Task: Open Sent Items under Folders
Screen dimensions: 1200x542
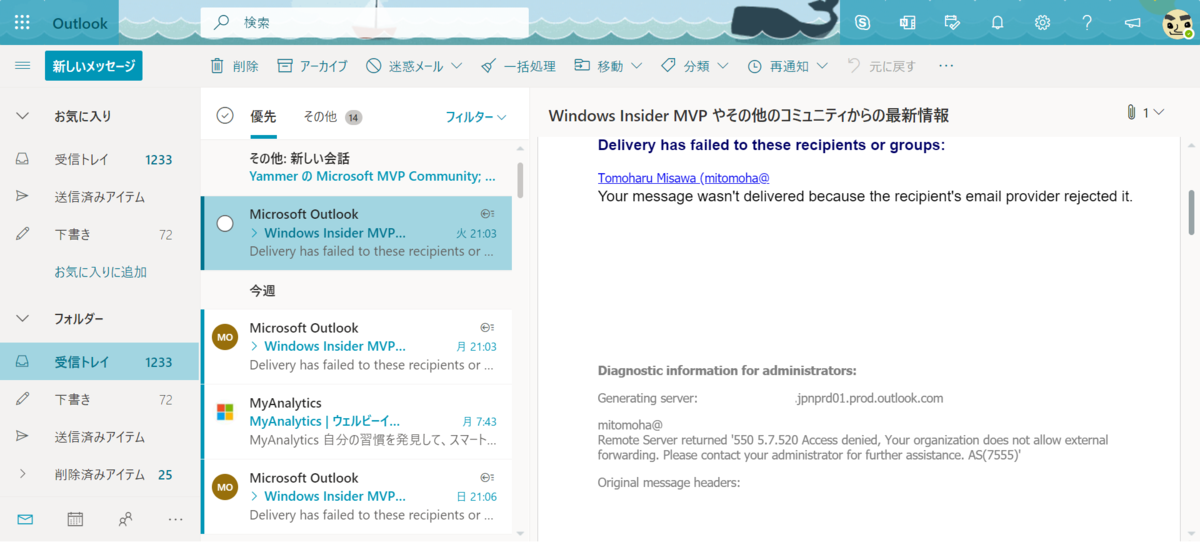Action: pos(100,437)
